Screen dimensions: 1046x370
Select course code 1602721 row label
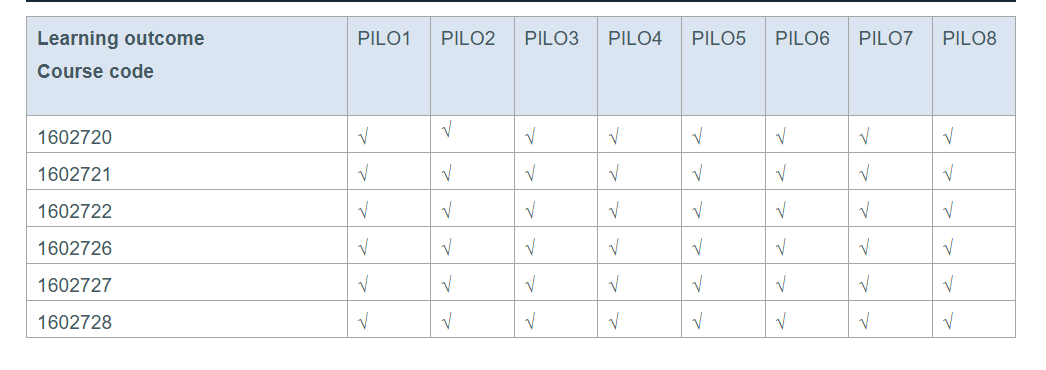(x=75, y=175)
